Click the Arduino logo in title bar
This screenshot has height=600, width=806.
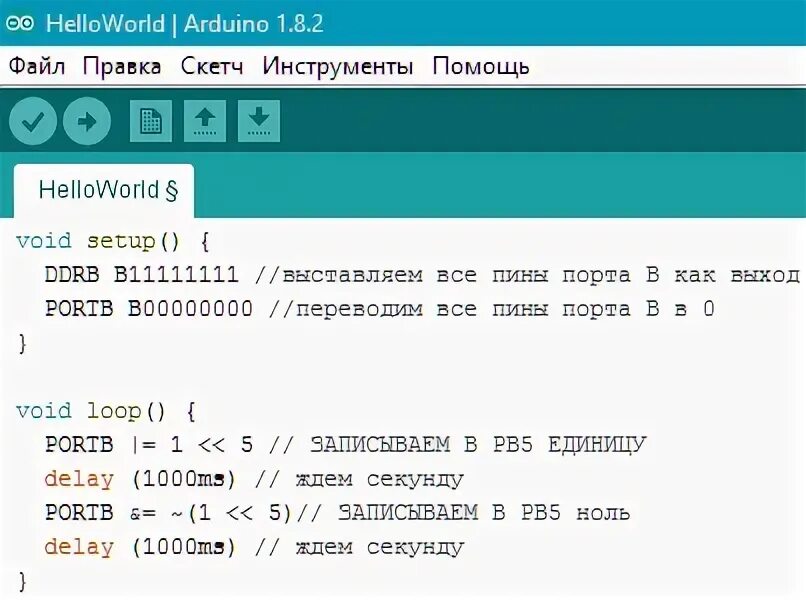[x=20, y=23]
